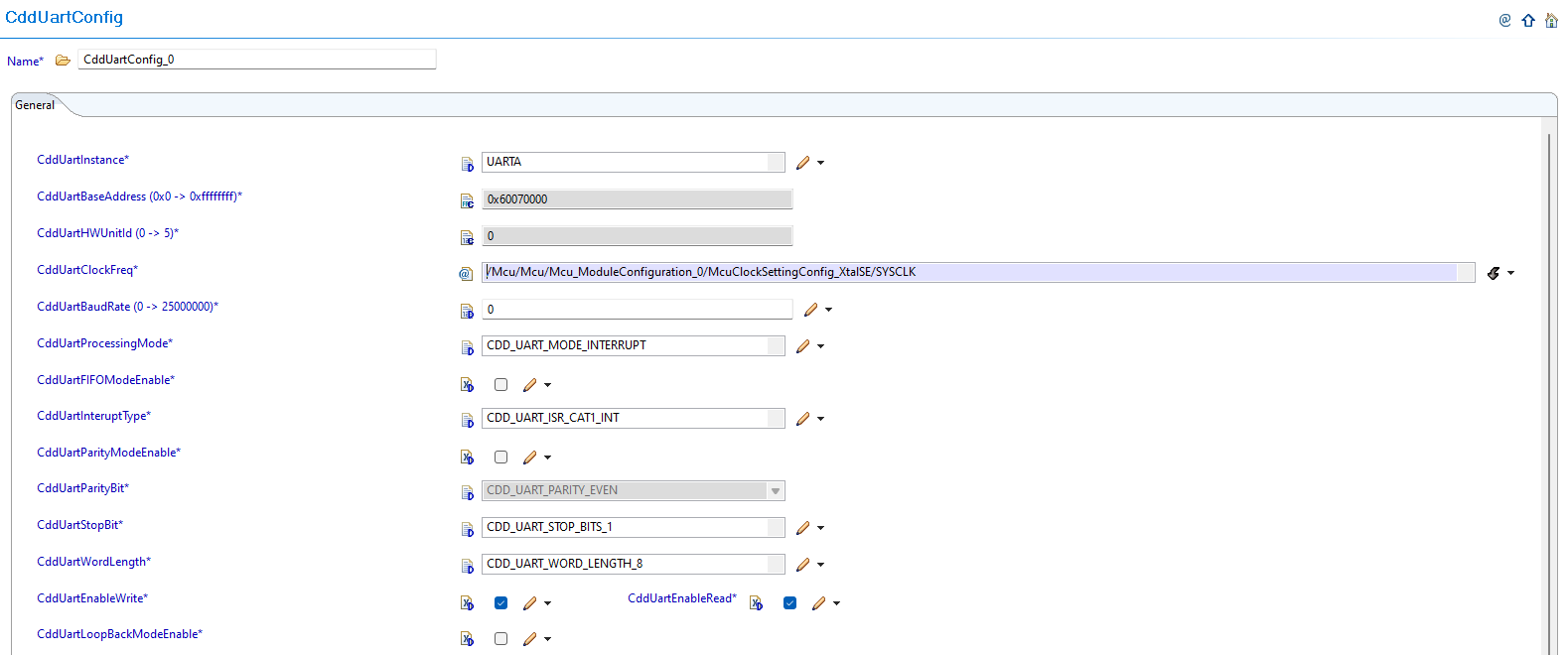
Task: Click the reference picker icon for CddUartClockFreq
Action: (x=1494, y=273)
